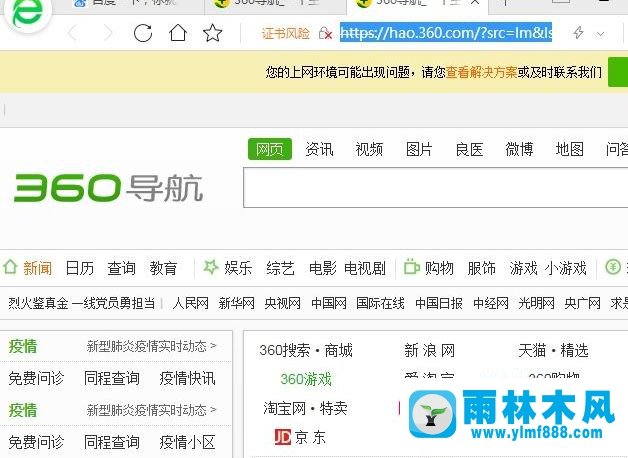Open the 教育 category
The height and width of the screenshot is (458, 628).
click(x=163, y=268)
